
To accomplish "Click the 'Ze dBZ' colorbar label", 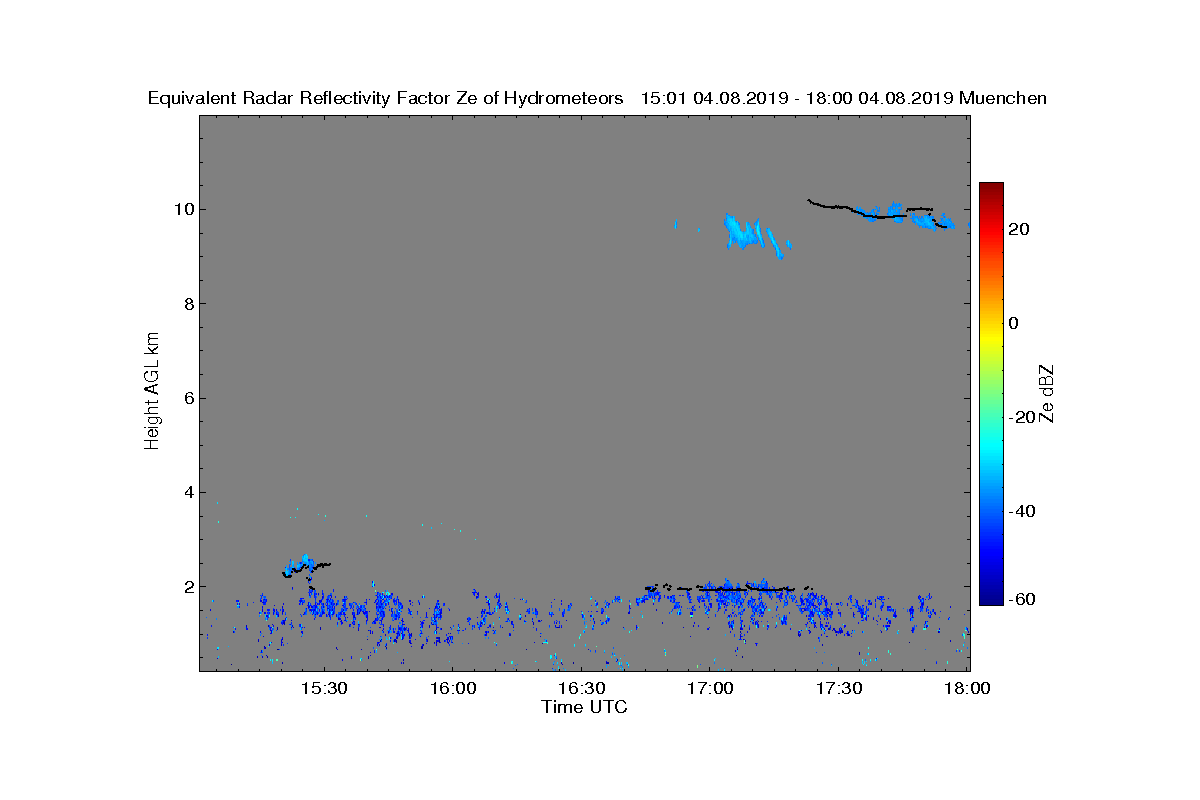I will coord(1047,393).
